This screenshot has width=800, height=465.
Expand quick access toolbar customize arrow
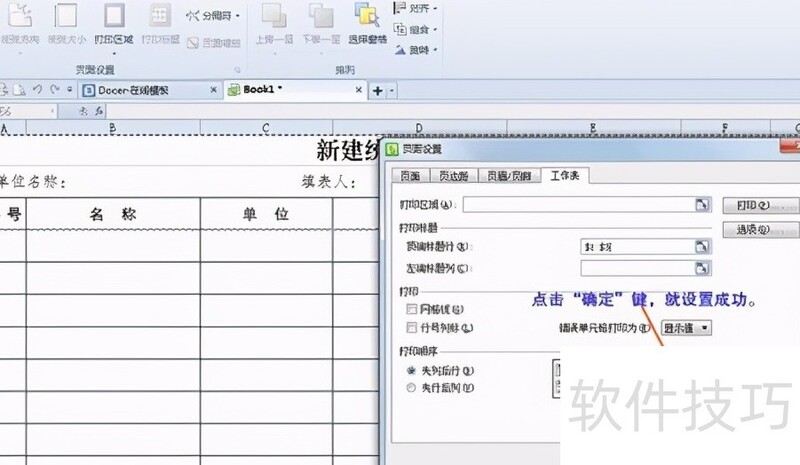[x=70, y=90]
